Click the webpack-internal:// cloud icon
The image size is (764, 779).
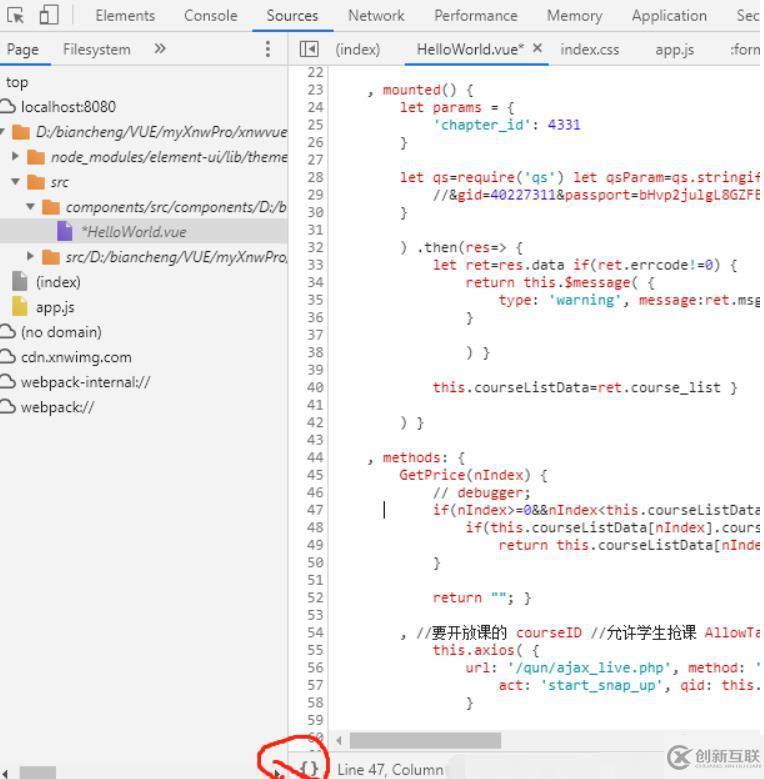pyautogui.click(x=9, y=382)
